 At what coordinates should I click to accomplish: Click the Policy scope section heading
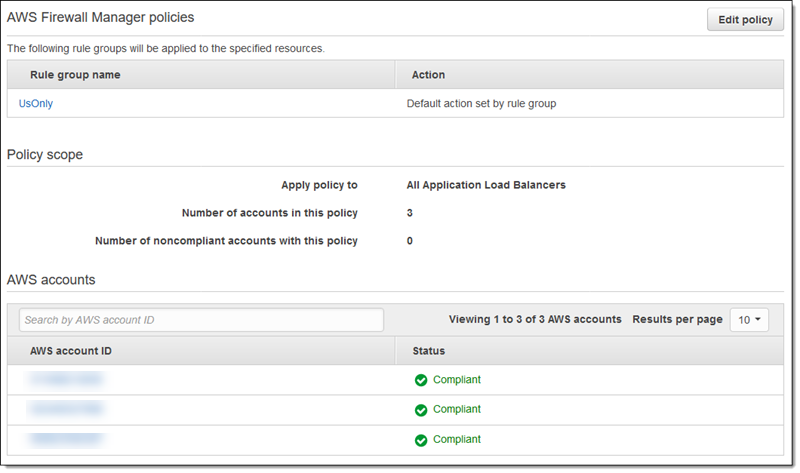click(45, 155)
